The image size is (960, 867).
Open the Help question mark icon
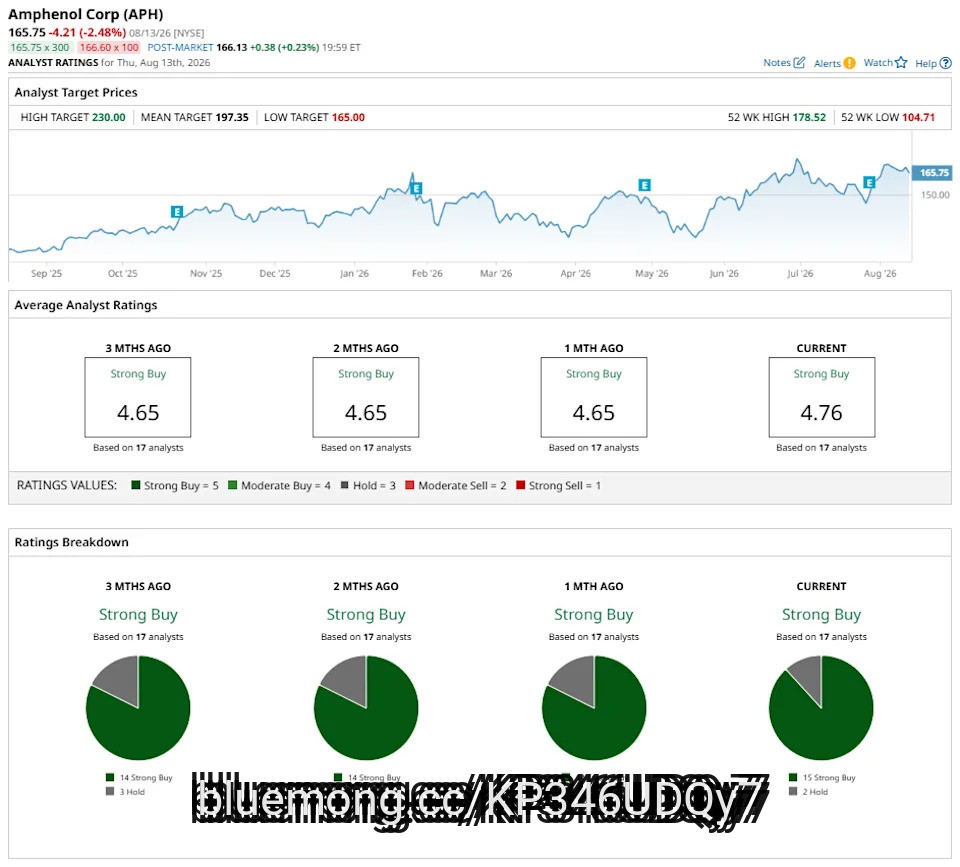pyautogui.click(x=946, y=63)
